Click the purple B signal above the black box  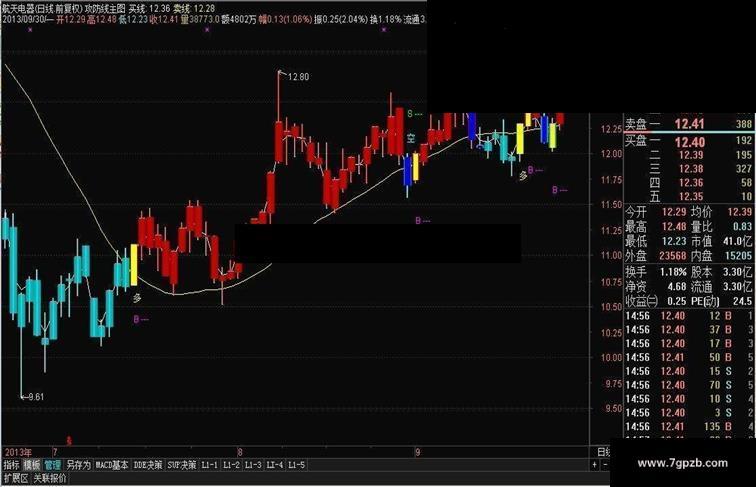(x=422, y=220)
